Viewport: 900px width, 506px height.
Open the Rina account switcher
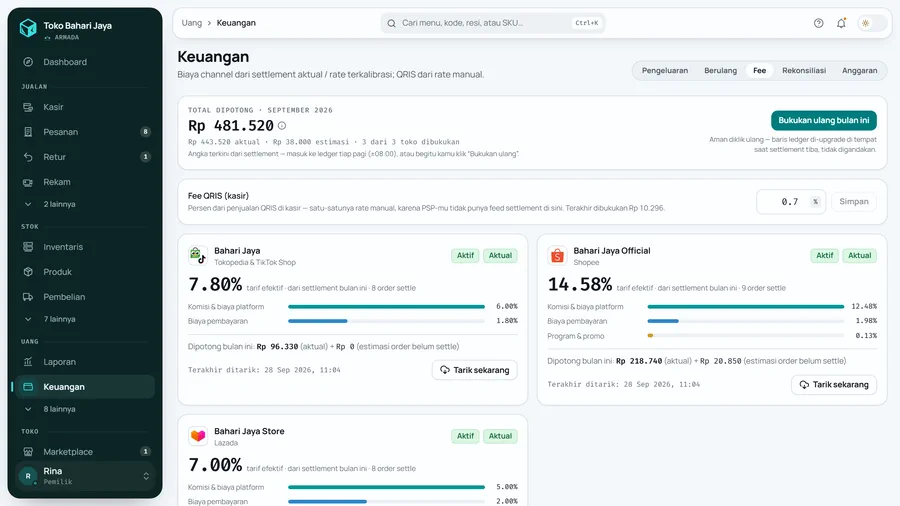pyautogui.click(x=85, y=476)
